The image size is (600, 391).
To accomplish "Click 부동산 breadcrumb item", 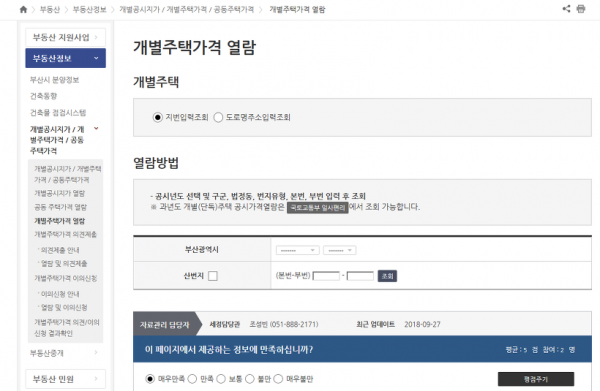I will pos(50,10).
